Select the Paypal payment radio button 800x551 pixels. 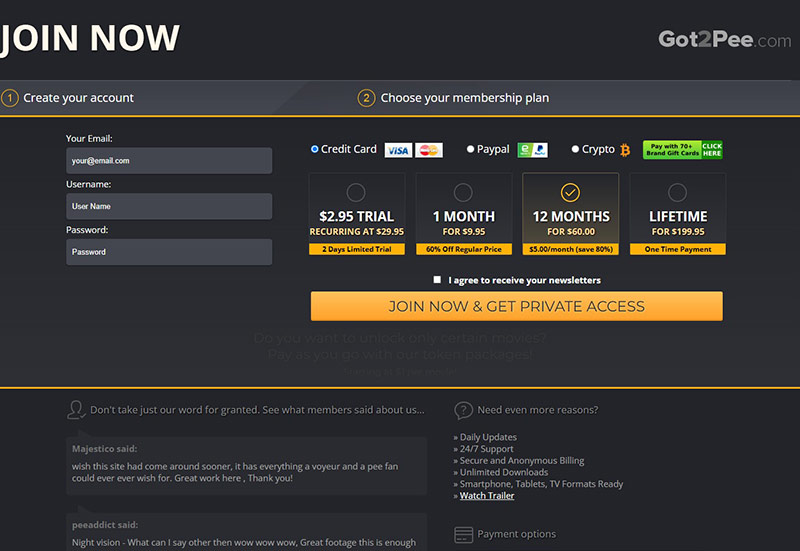tap(471, 149)
